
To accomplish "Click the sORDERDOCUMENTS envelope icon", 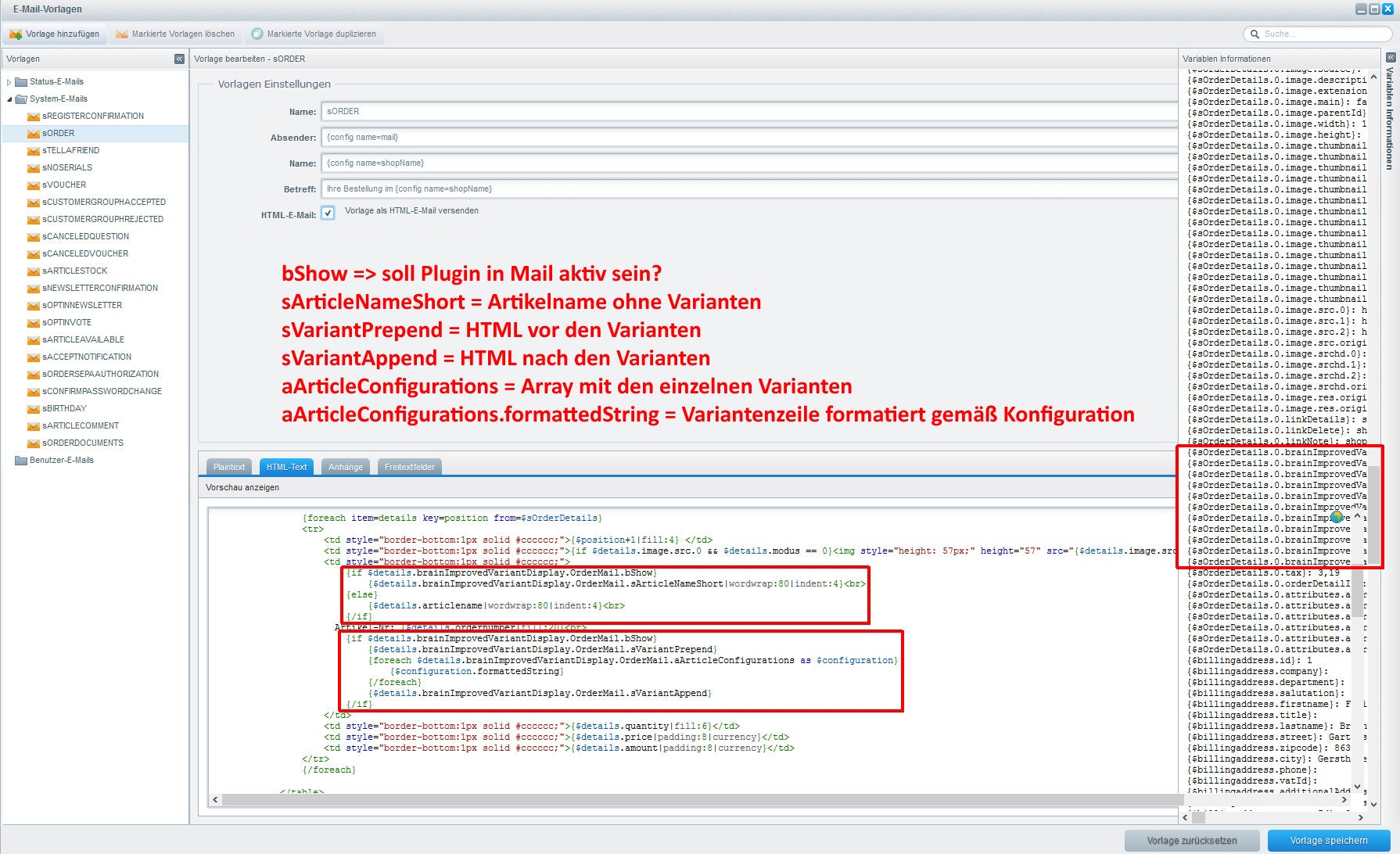I will pyautogui.click(x=33, y=443).
